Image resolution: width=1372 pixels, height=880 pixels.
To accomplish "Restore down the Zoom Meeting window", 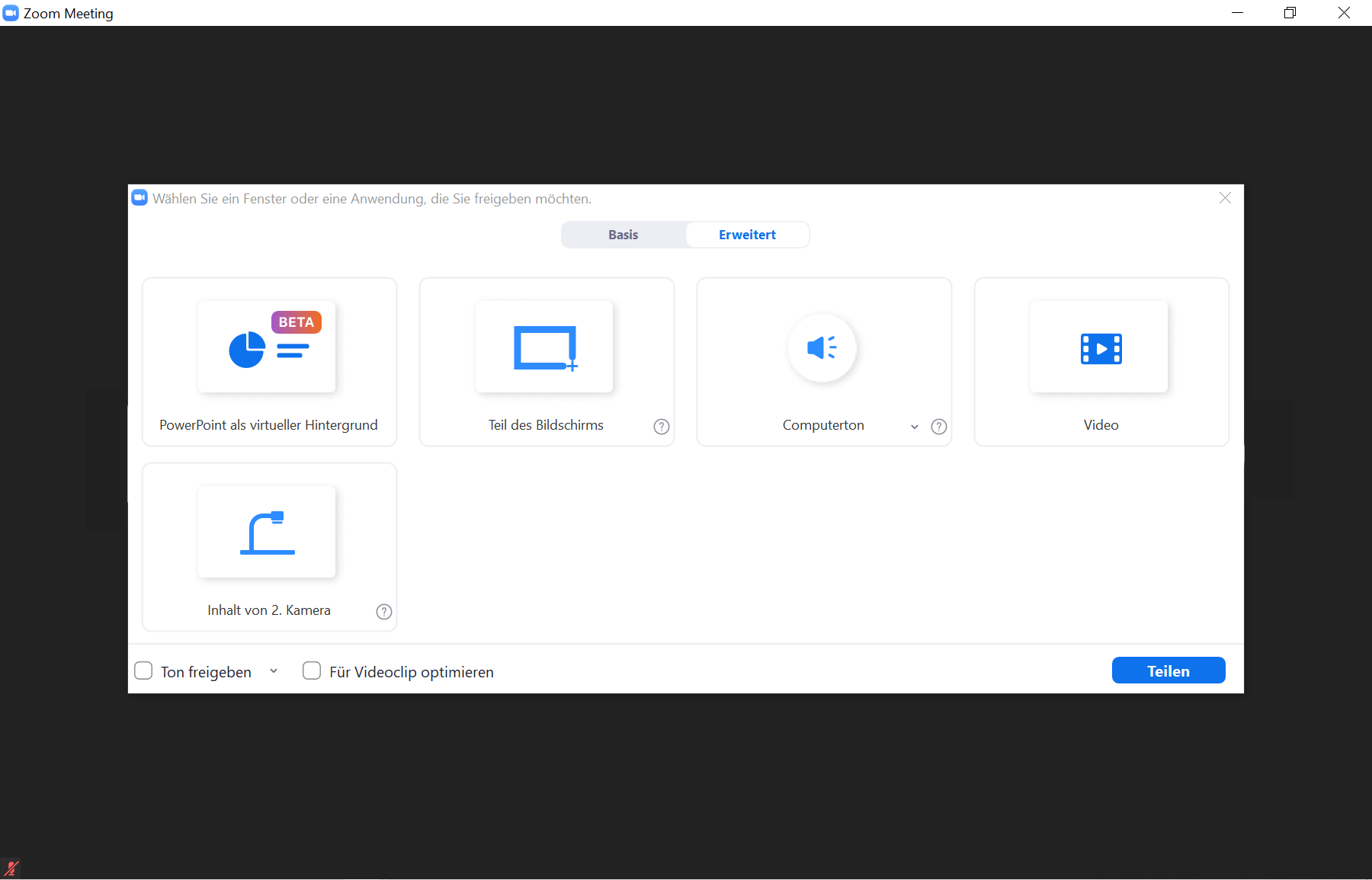I will coord(1290,13).
